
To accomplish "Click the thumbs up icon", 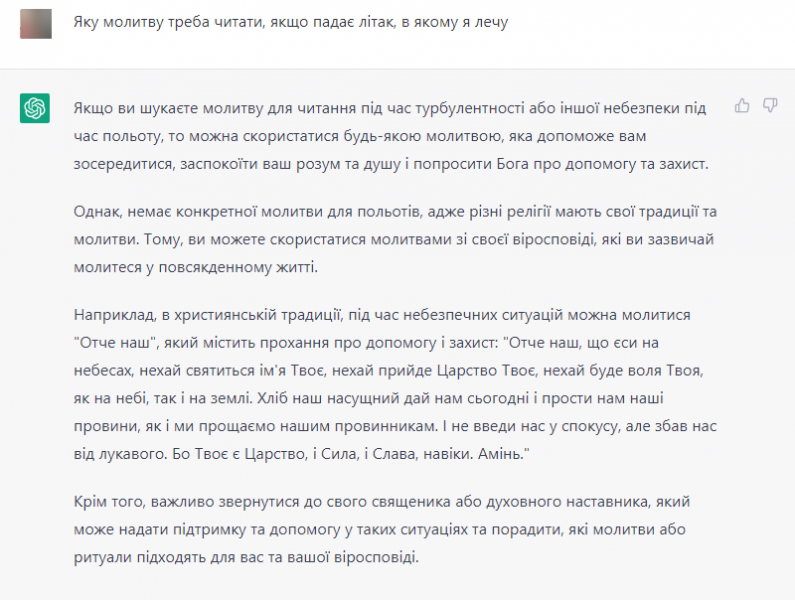I will pos(742,105).
